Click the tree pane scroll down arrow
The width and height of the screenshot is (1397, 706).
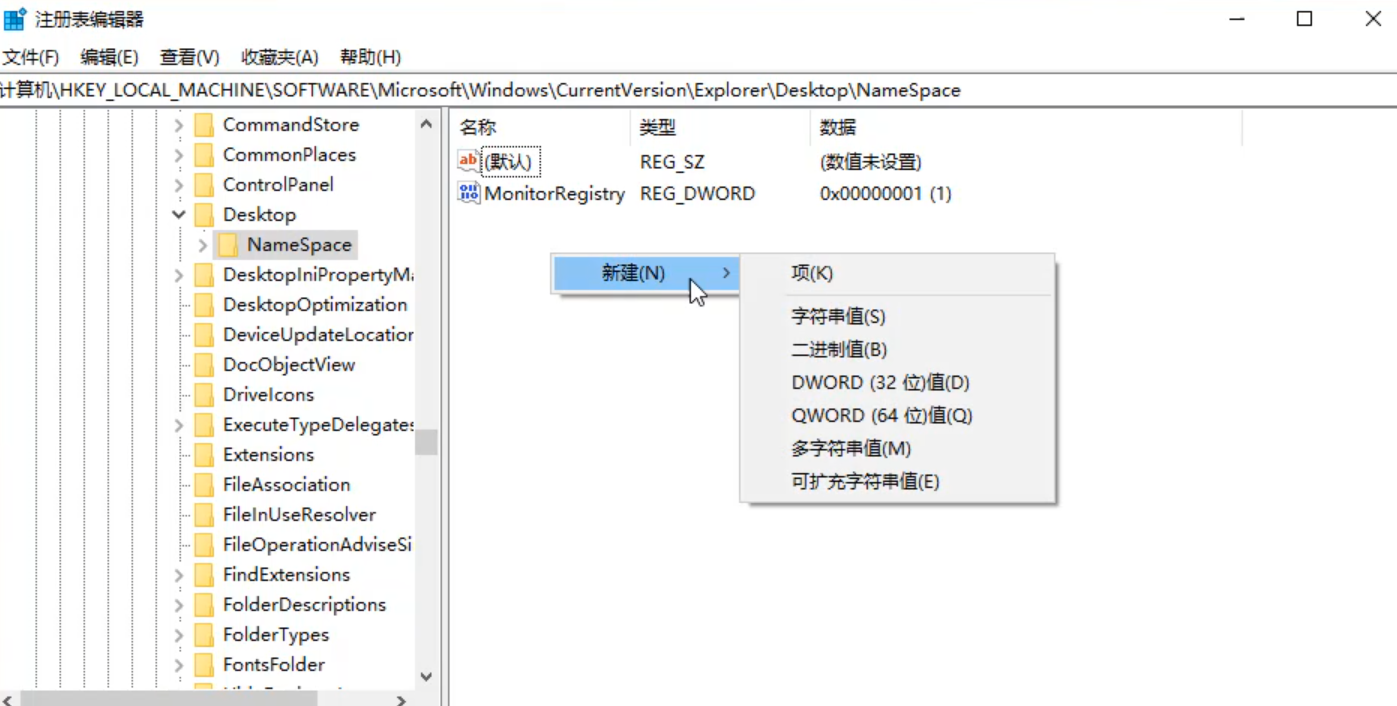426,677
